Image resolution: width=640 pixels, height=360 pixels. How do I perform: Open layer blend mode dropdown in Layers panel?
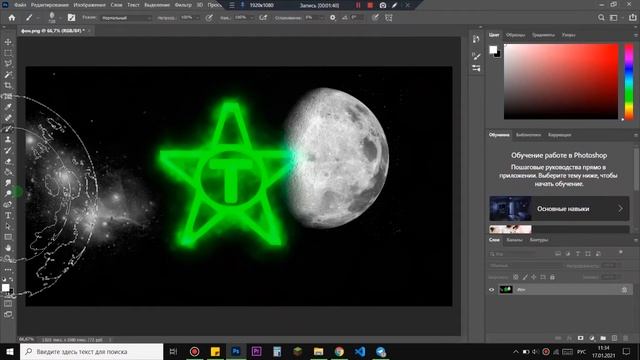tap(525, 266)
